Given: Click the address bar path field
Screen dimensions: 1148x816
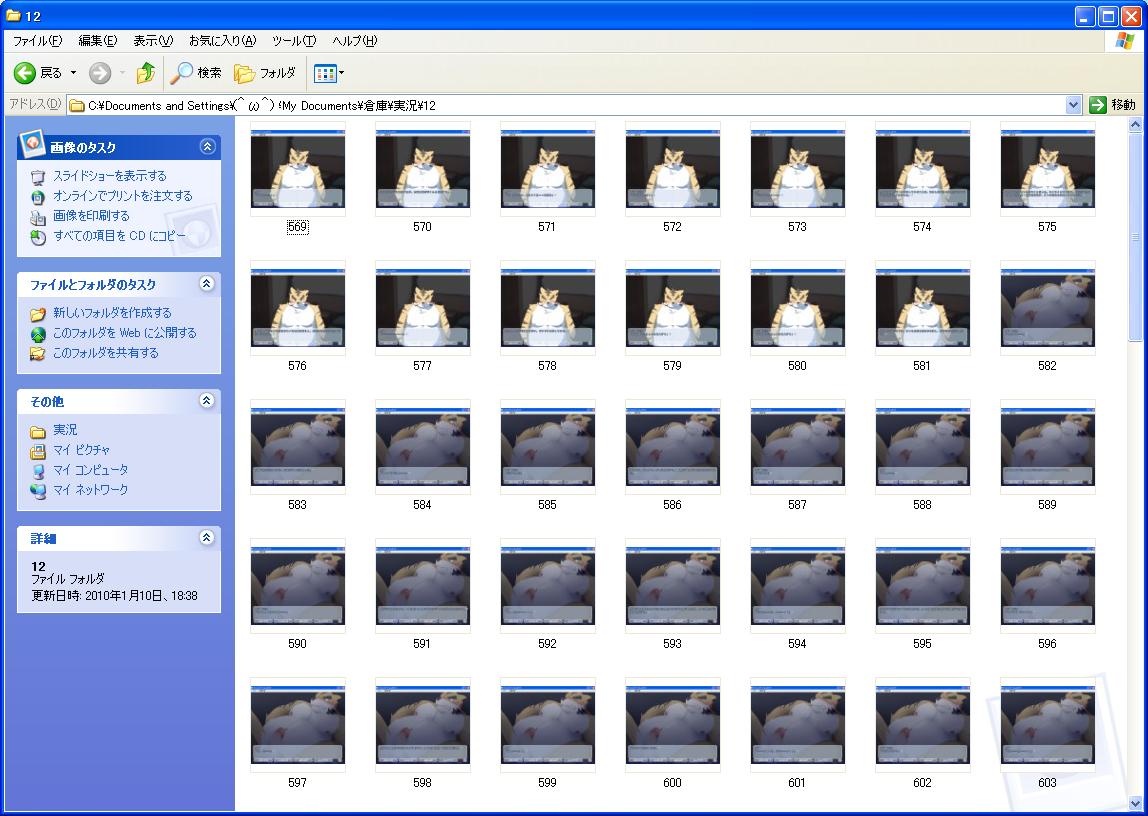Looking at the screenshot, I should (x=566, y=105).
